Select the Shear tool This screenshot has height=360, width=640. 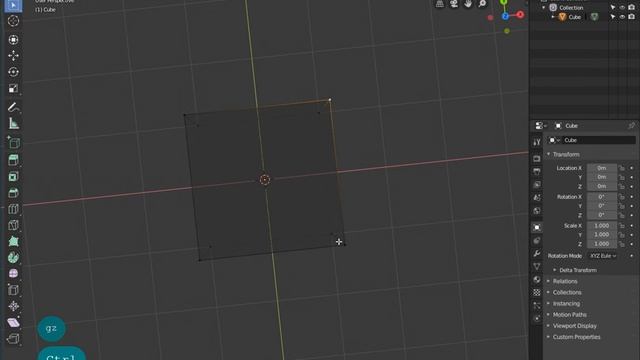(x=13, y=322)
